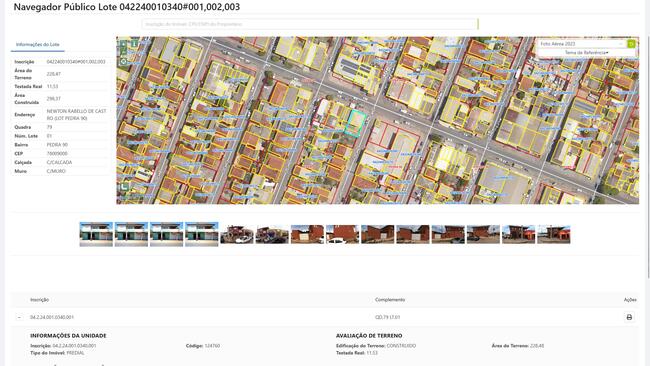Click the Navegador Público Lote page title
650x366 pixels.
[127, 7]
